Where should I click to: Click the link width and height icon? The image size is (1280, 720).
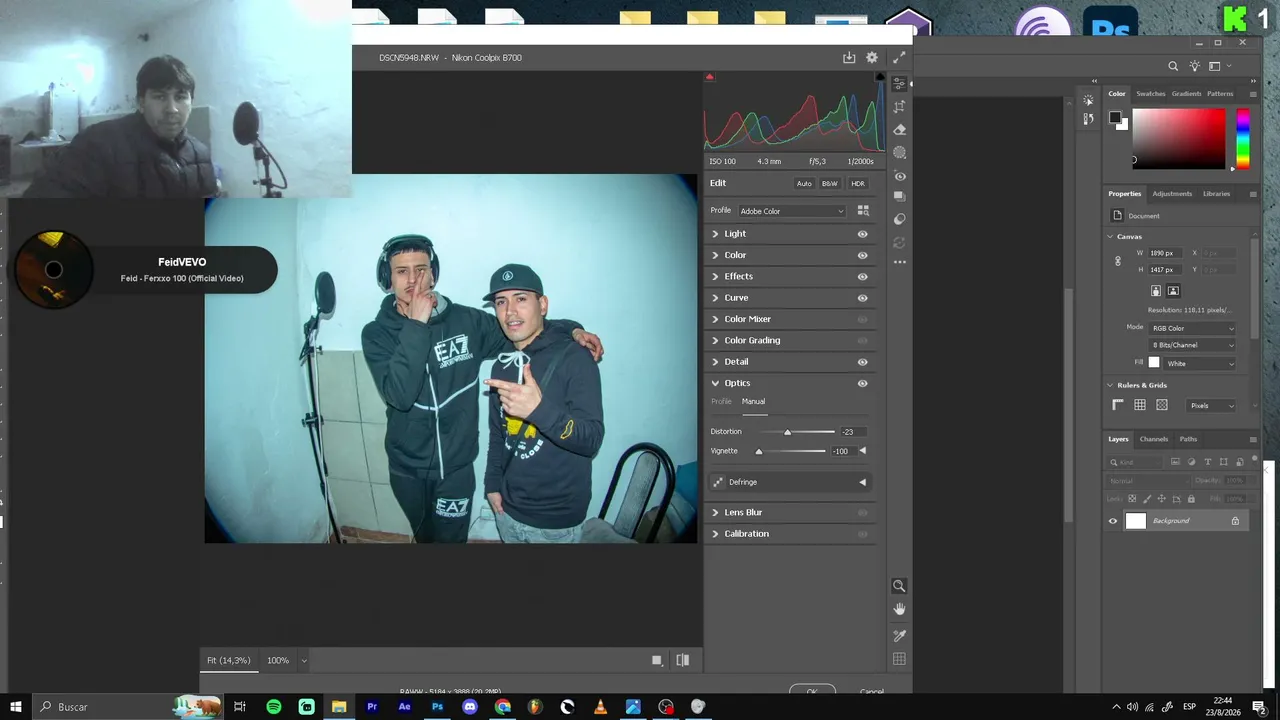click(1118, 261)
